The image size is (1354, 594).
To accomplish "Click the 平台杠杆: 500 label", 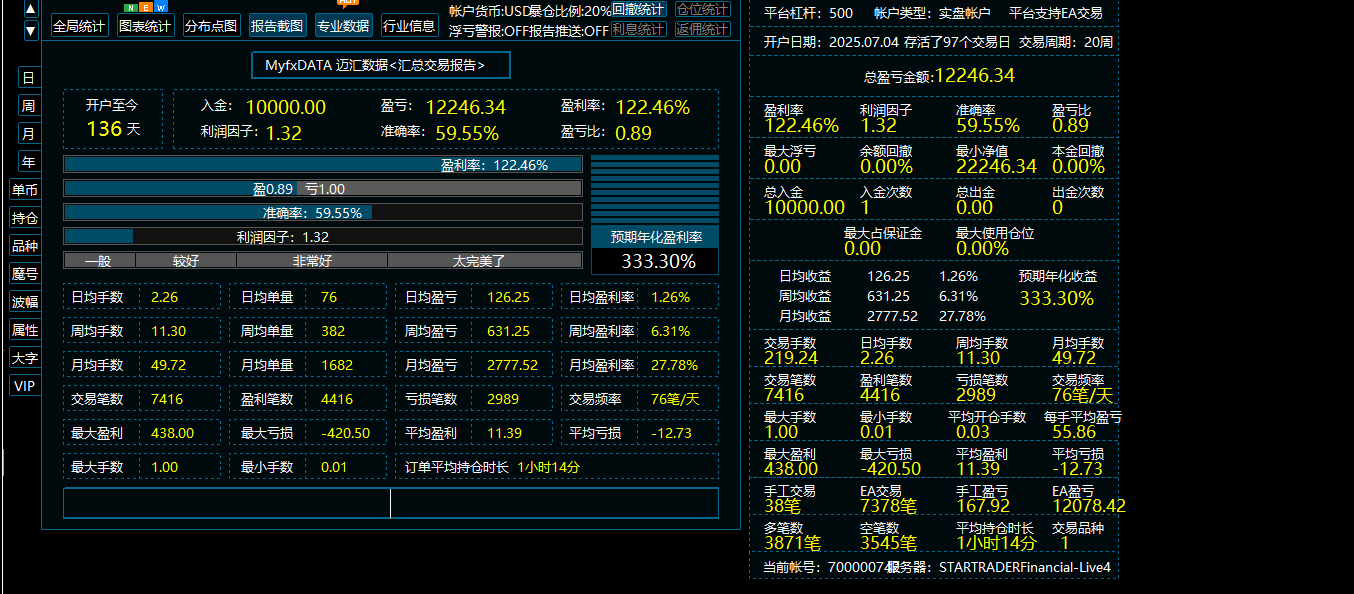I will [808, 13].
